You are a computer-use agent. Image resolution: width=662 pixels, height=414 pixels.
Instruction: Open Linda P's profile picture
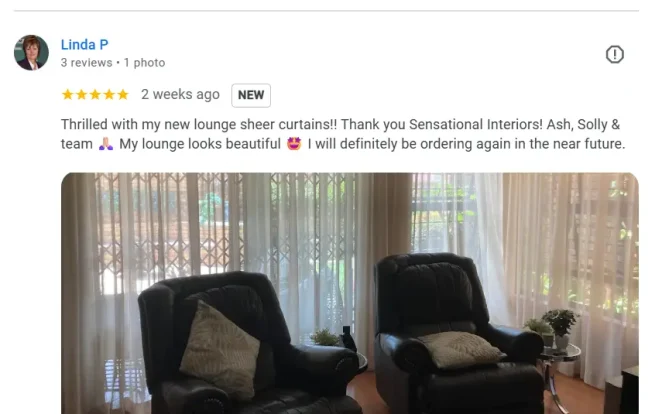(x=31, y=53)
